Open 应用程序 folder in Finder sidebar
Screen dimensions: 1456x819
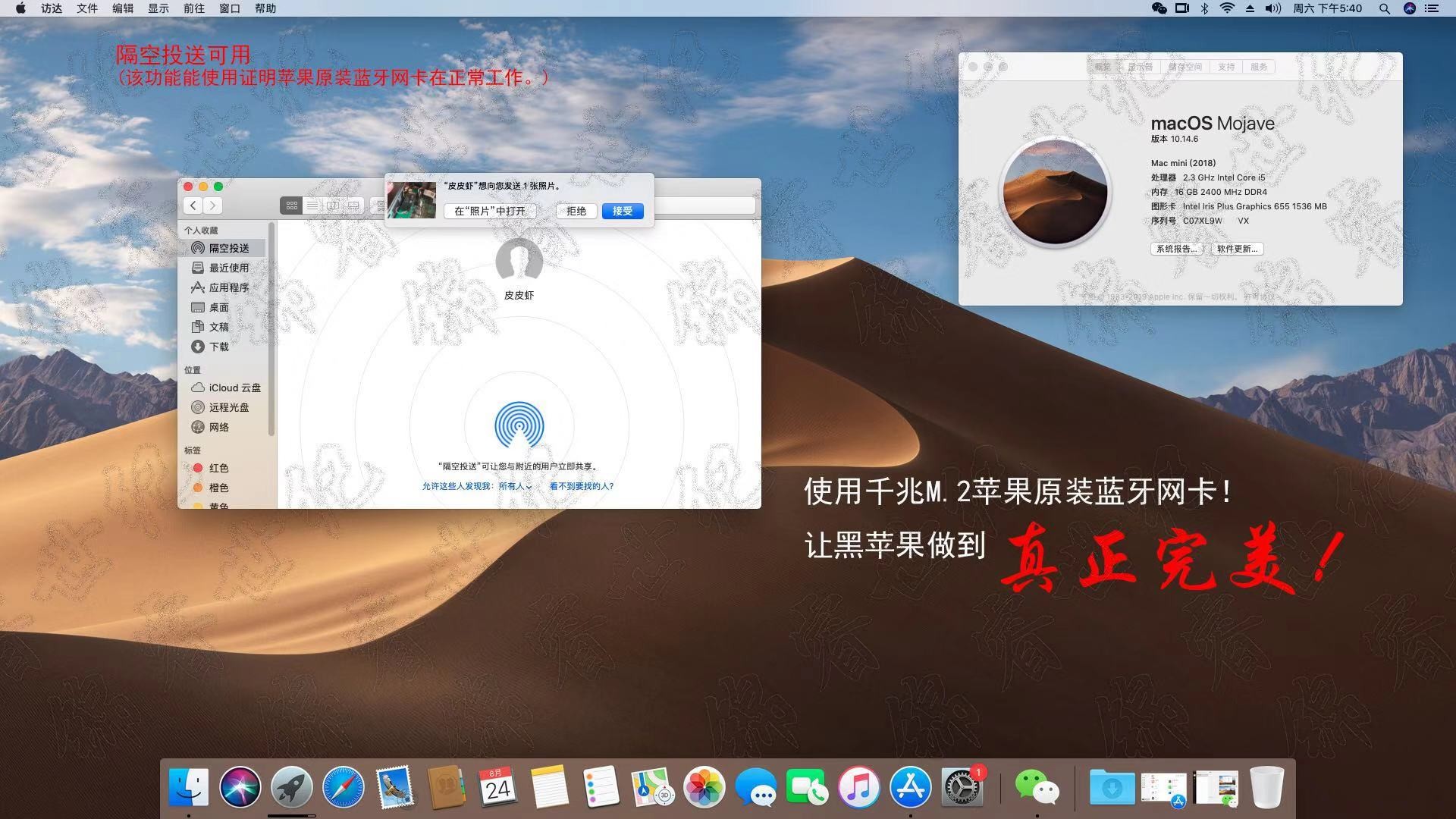pos(223,287)
